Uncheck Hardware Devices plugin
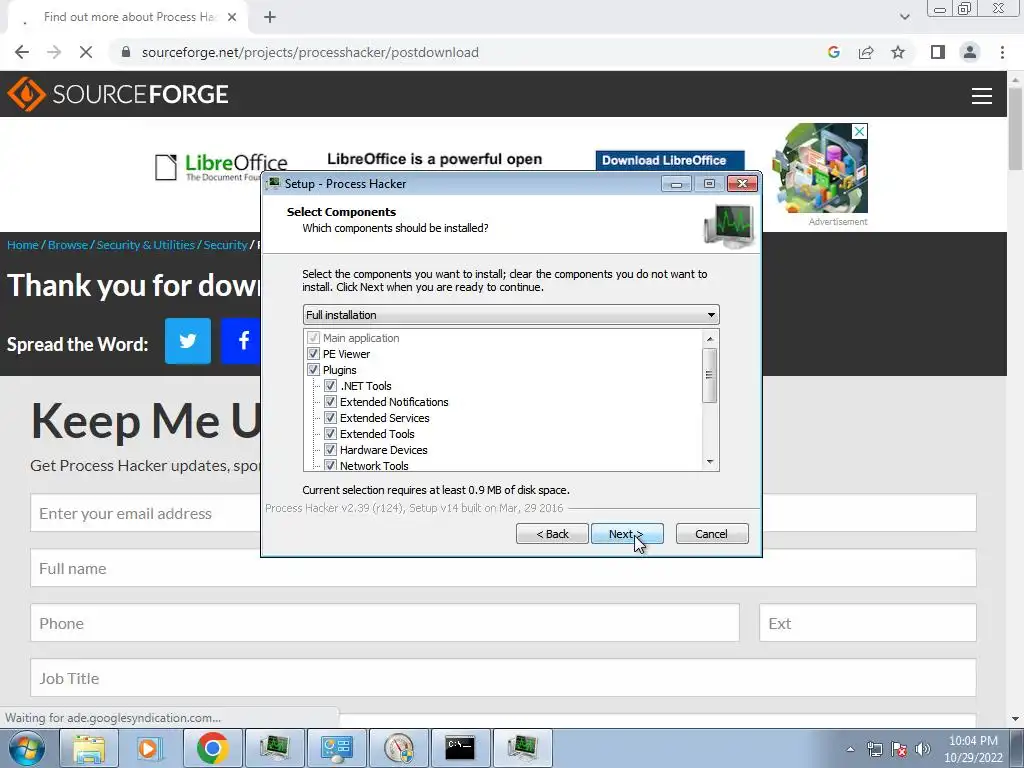The width and height of the screenshot is (1024, 768). coord(330,450)
